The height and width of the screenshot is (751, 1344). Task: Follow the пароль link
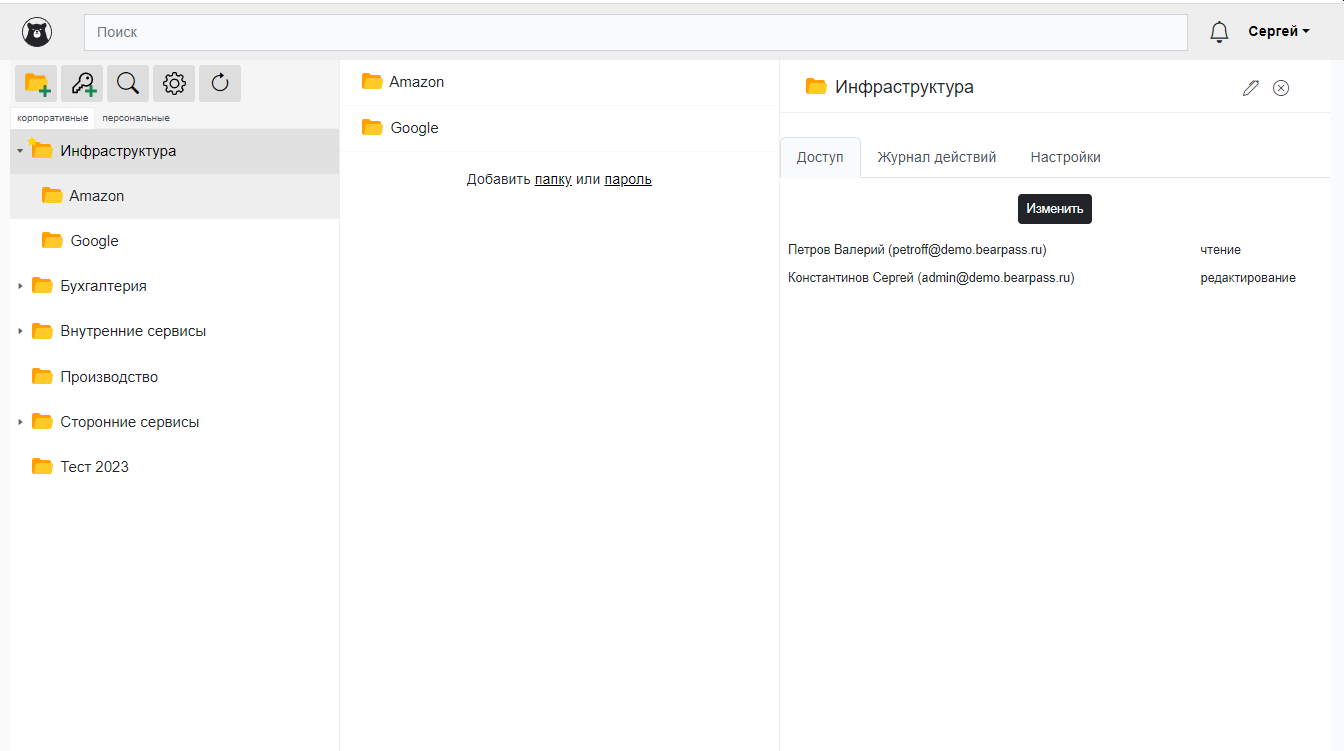click(628, 179)
